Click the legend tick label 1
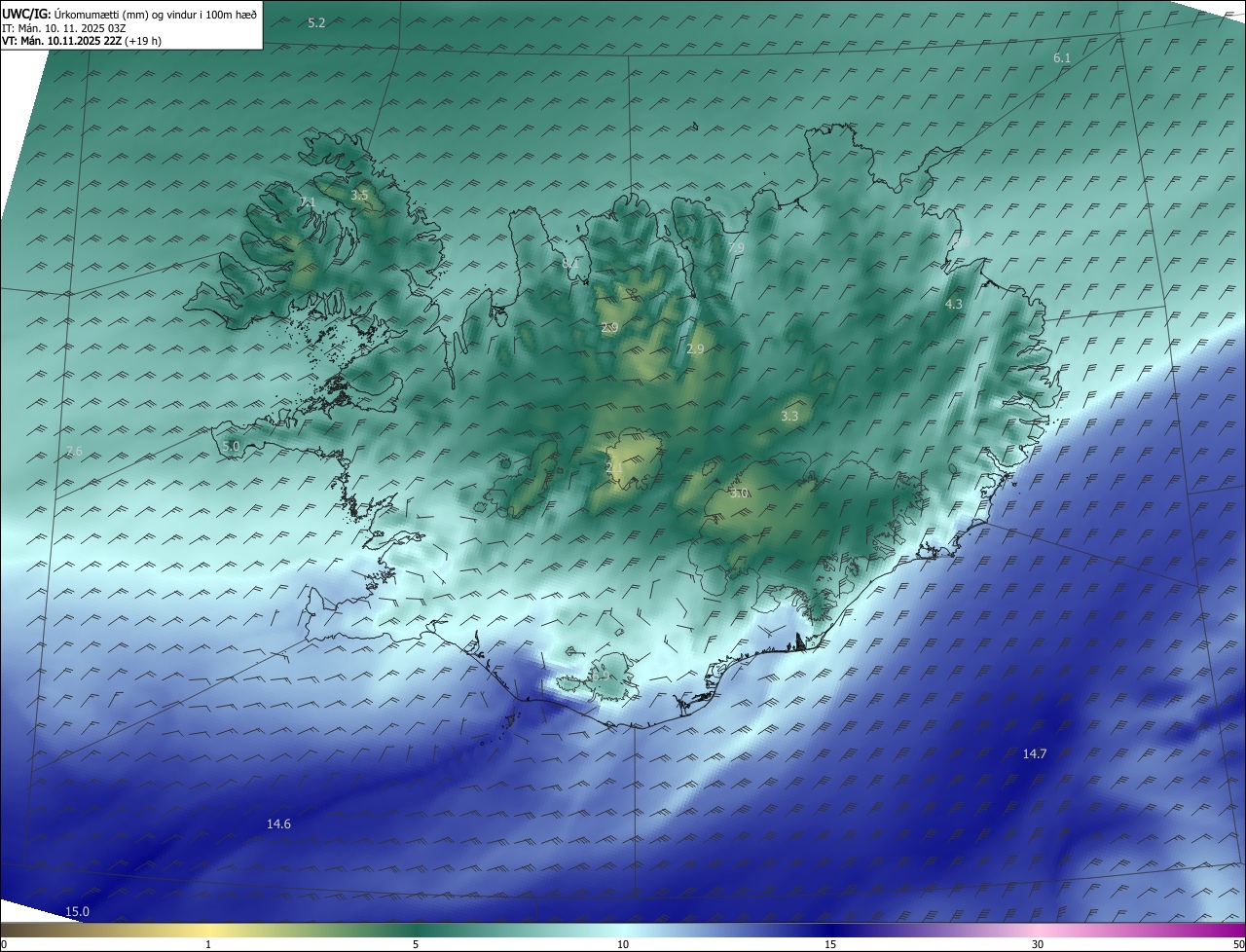1246x952 pixels. coord(208,945)
